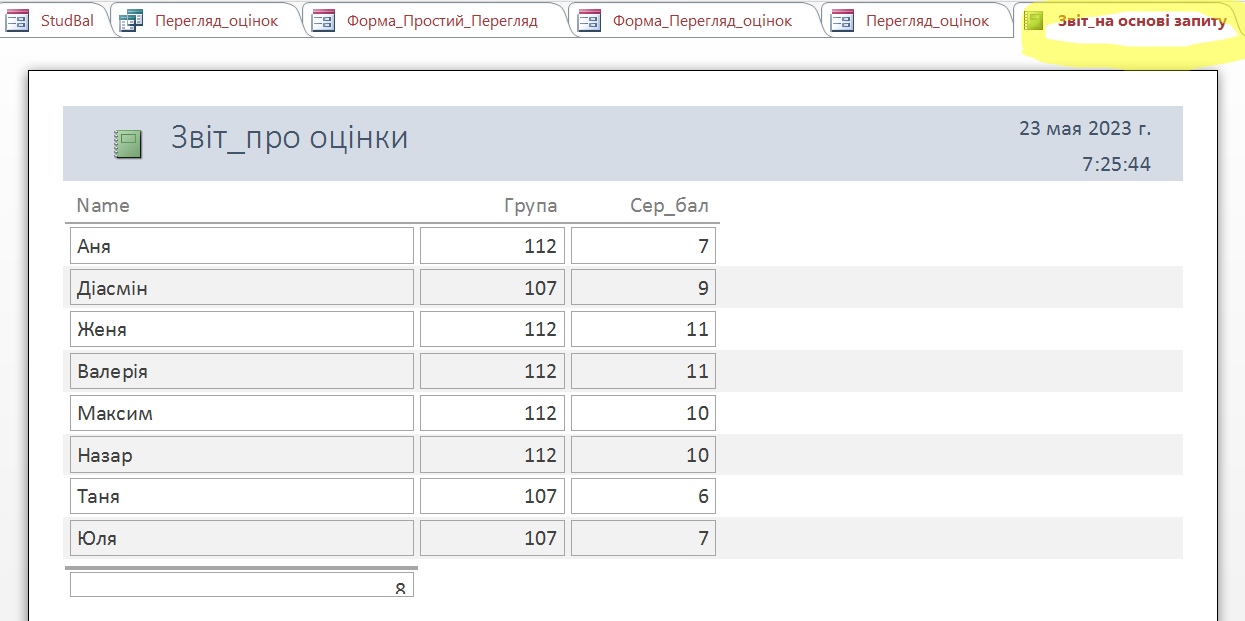
Task: Click the name field containing Аня
Action: [241, 246]
